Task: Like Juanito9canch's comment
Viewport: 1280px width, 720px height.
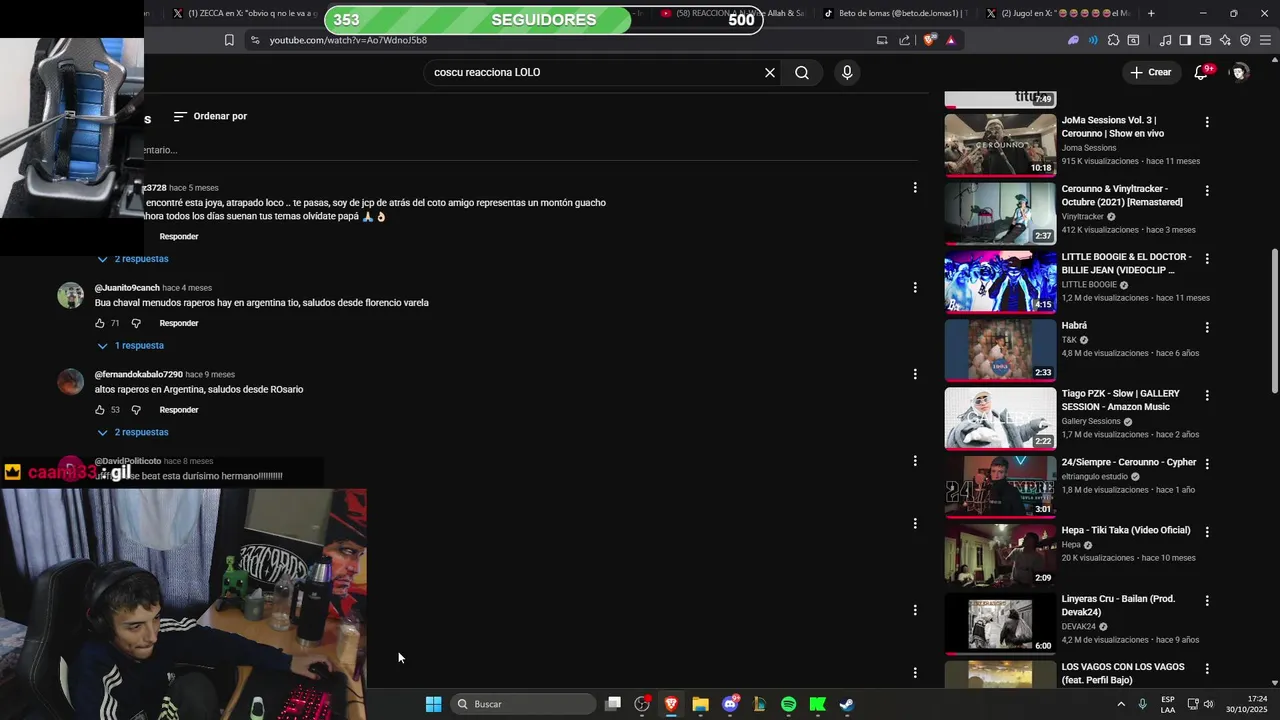Action: pos(100,323)
